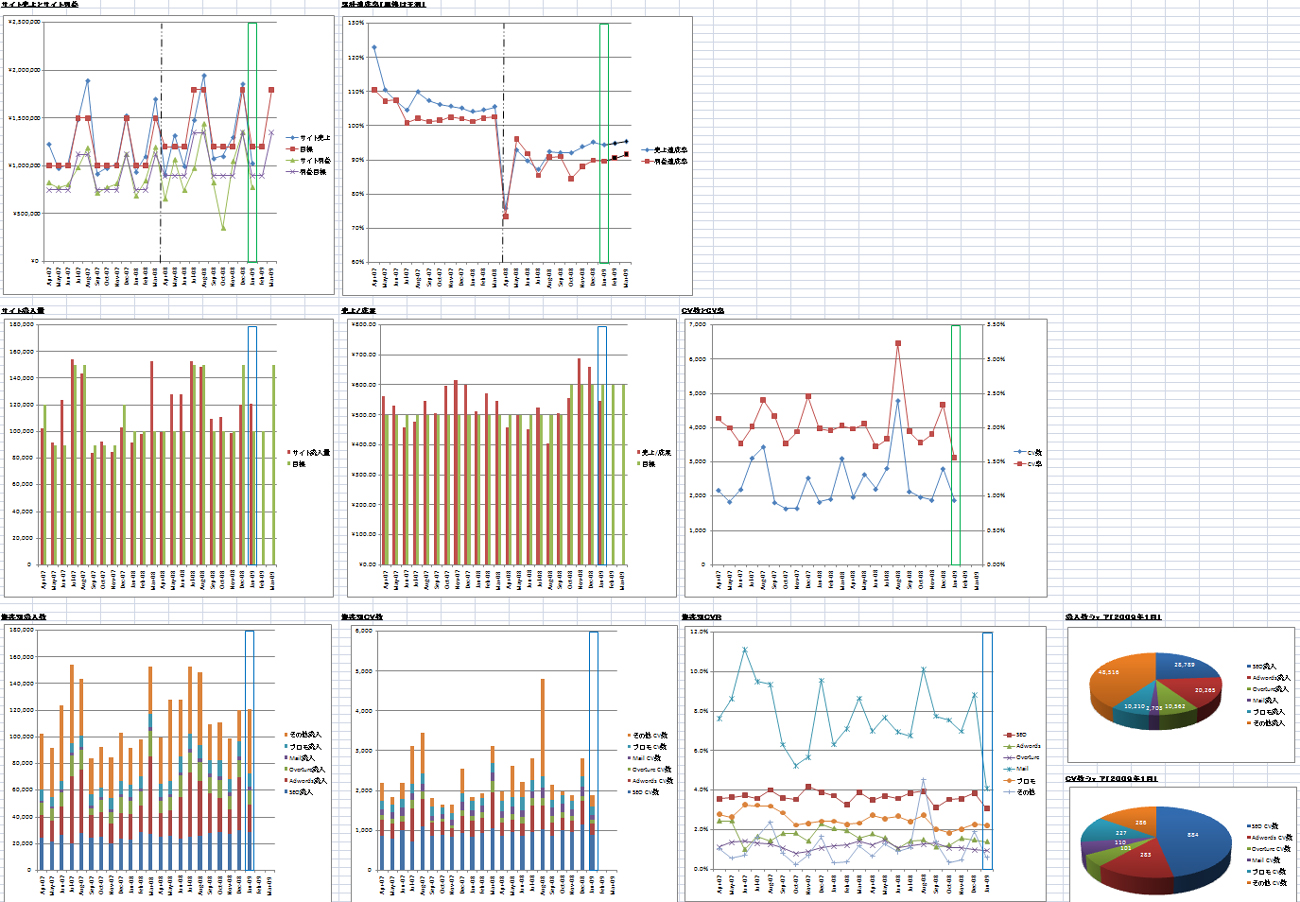Select the Adwords流入 legend entry in stacked chart

pyautogui.click(x=306, y=780)
